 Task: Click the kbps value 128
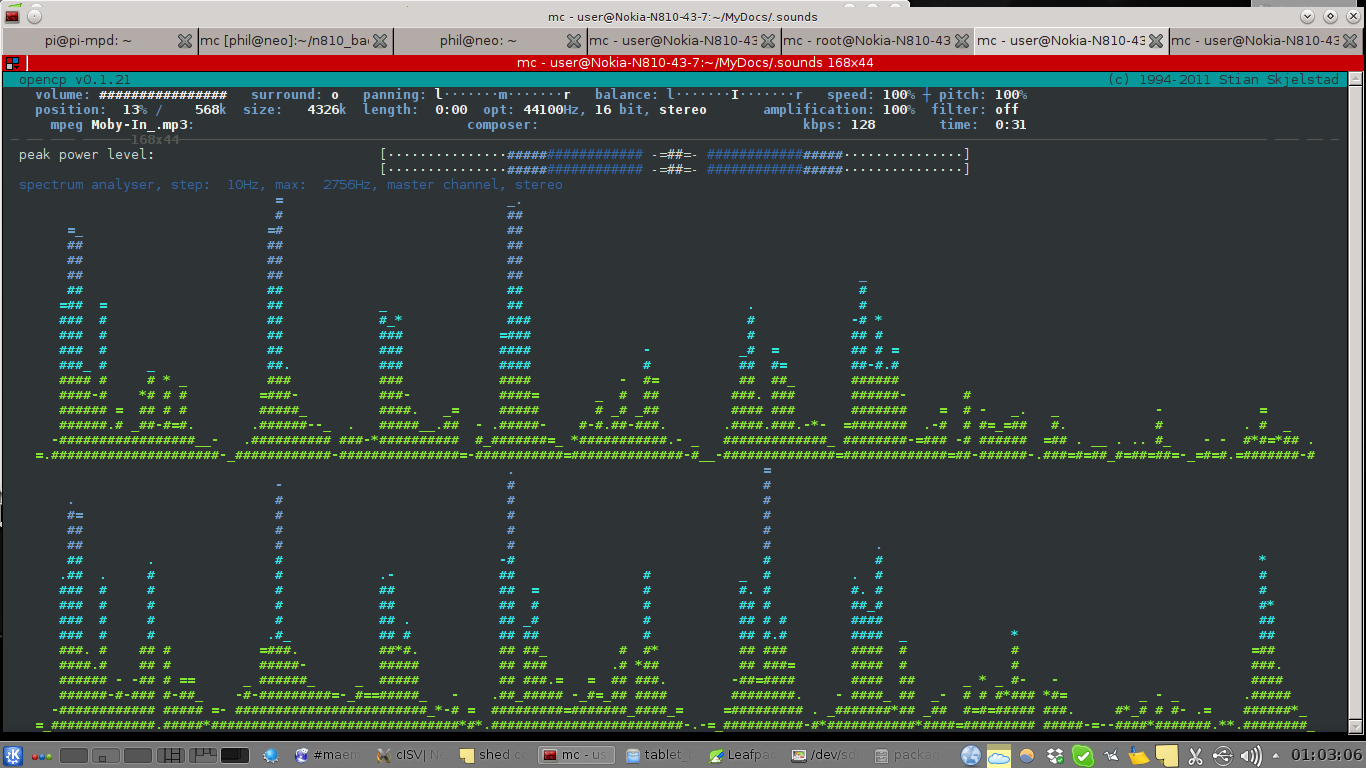[863, 125]
